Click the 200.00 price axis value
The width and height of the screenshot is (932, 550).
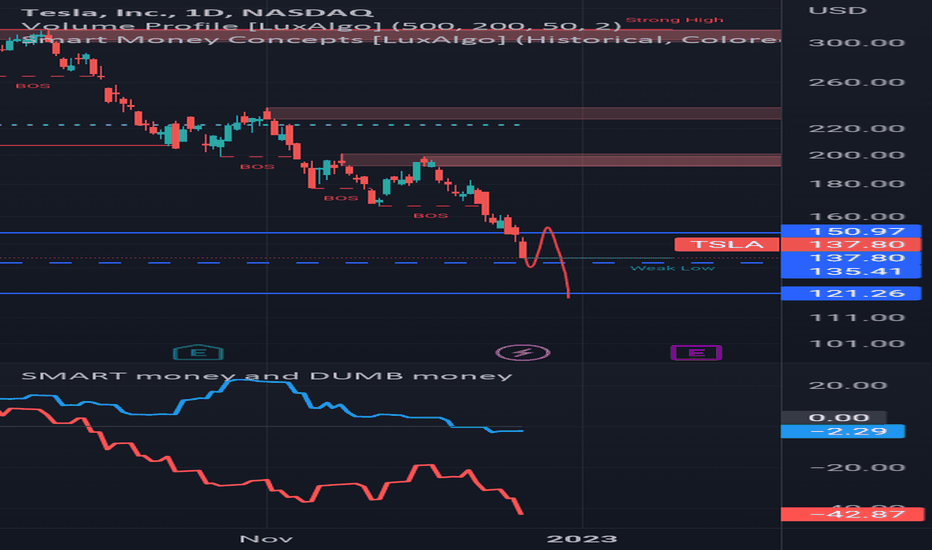(x=857, y=155)
